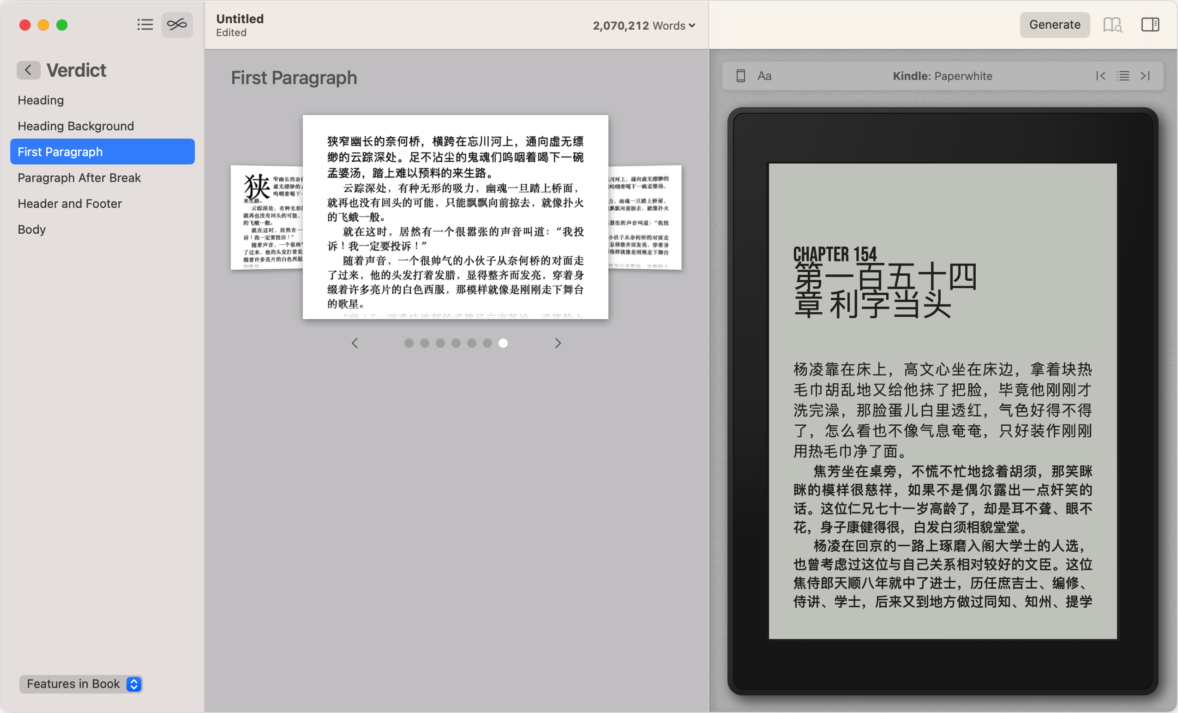Select the fourth style page dot

tap(456, 343)
